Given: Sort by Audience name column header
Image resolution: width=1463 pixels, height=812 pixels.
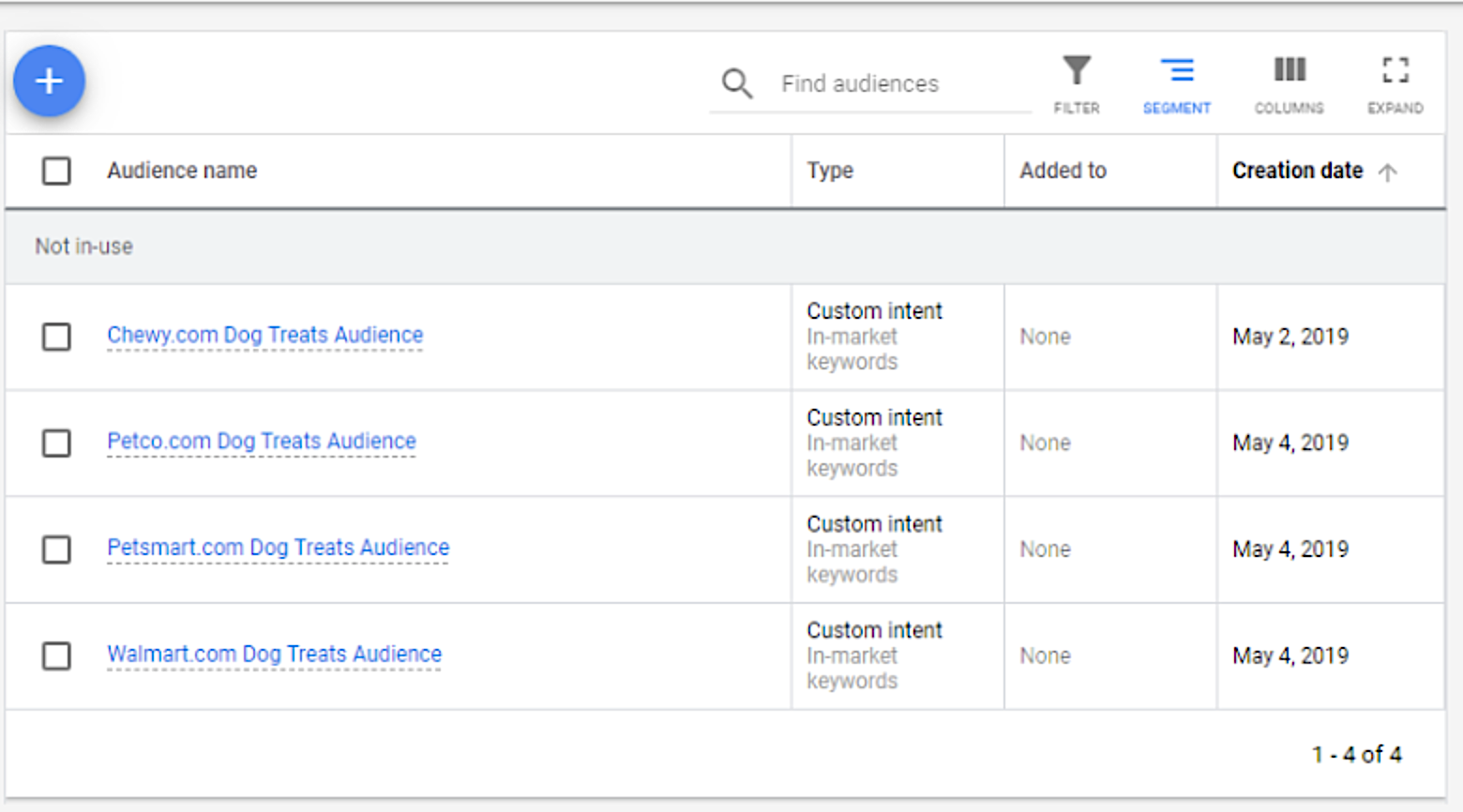Looking at the screenshot, I should coord(182,171).
